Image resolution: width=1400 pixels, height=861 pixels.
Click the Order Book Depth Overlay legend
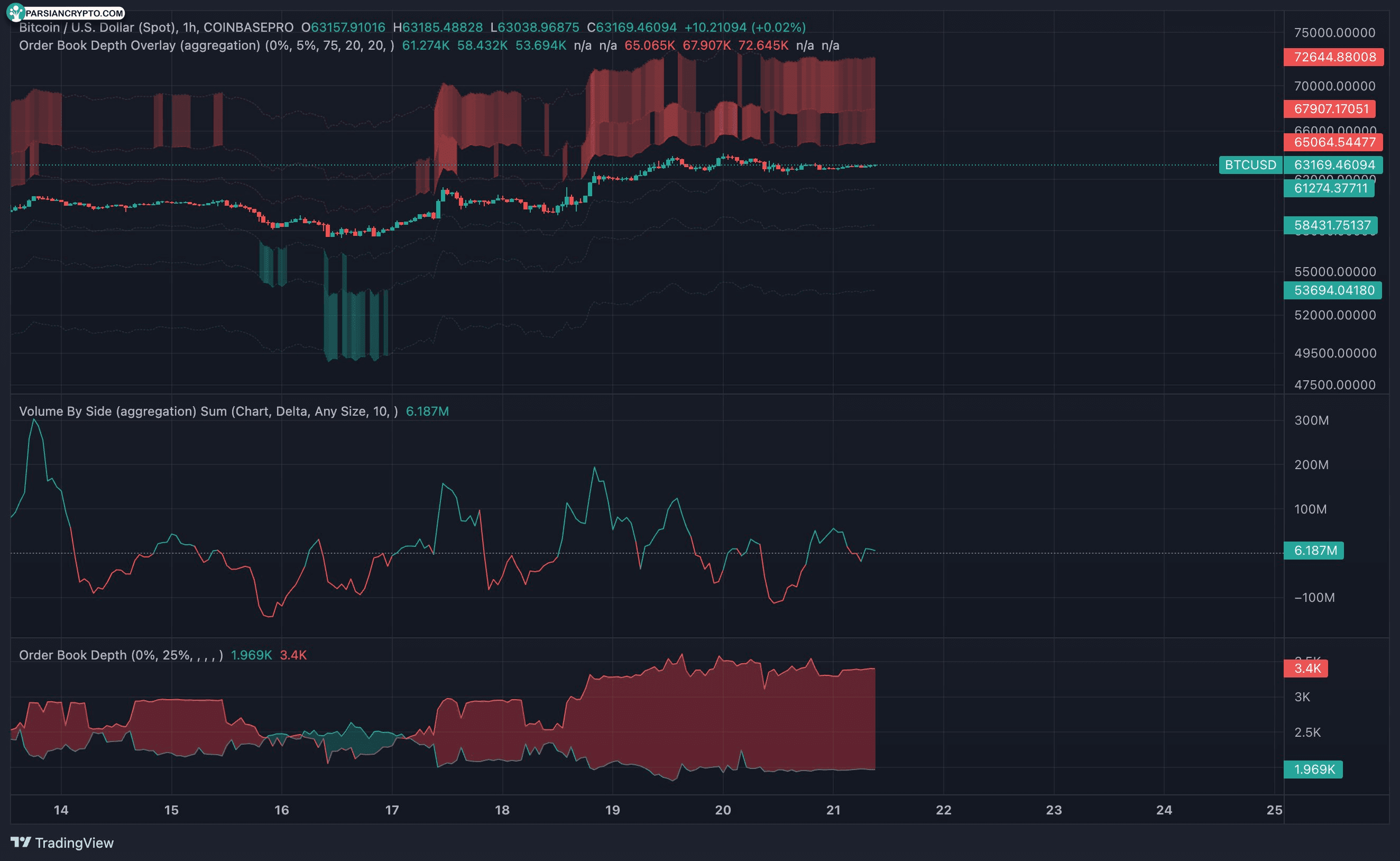click(x=207, y=45)
